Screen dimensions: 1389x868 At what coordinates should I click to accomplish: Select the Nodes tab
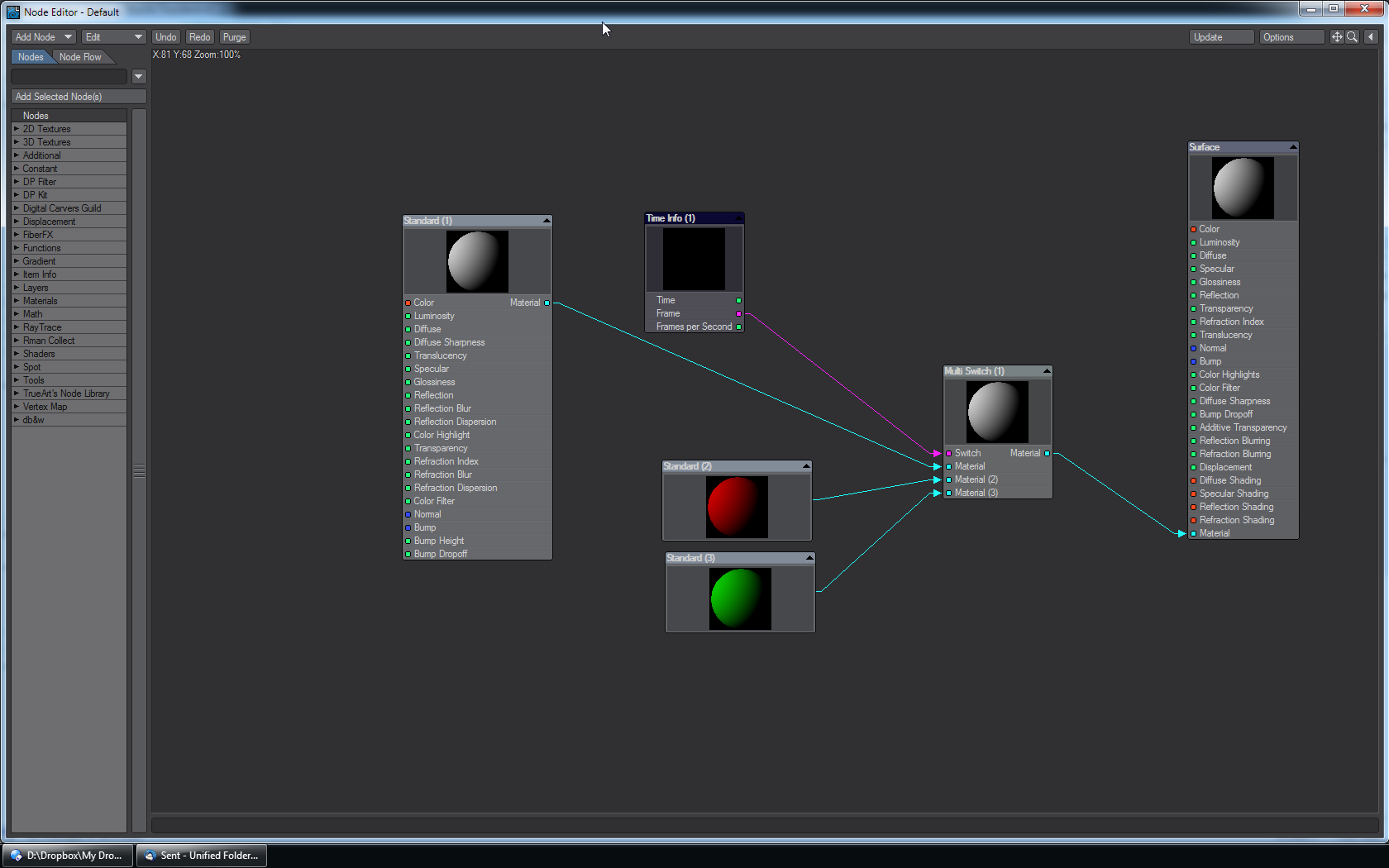pyautogui.click(x=31, y=57)
